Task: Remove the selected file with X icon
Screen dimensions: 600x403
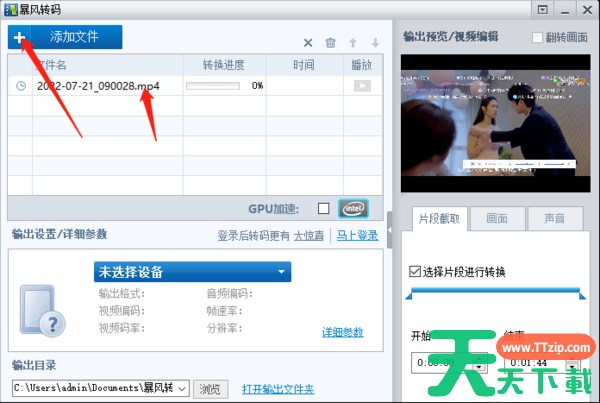Action: pos(308,42)
